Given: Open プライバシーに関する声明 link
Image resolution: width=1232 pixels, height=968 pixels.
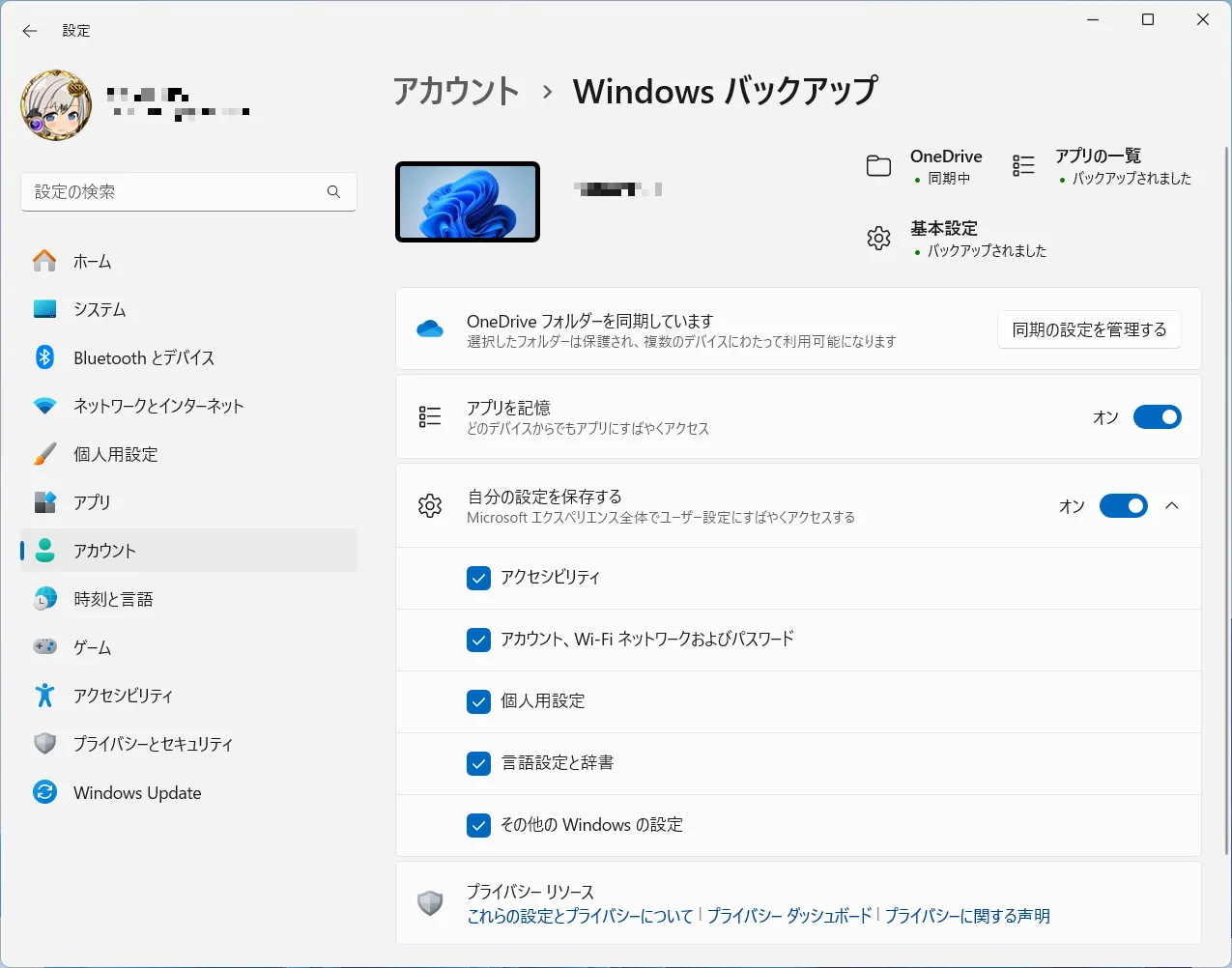Looking at the screenshot, I should coord(967,916).
